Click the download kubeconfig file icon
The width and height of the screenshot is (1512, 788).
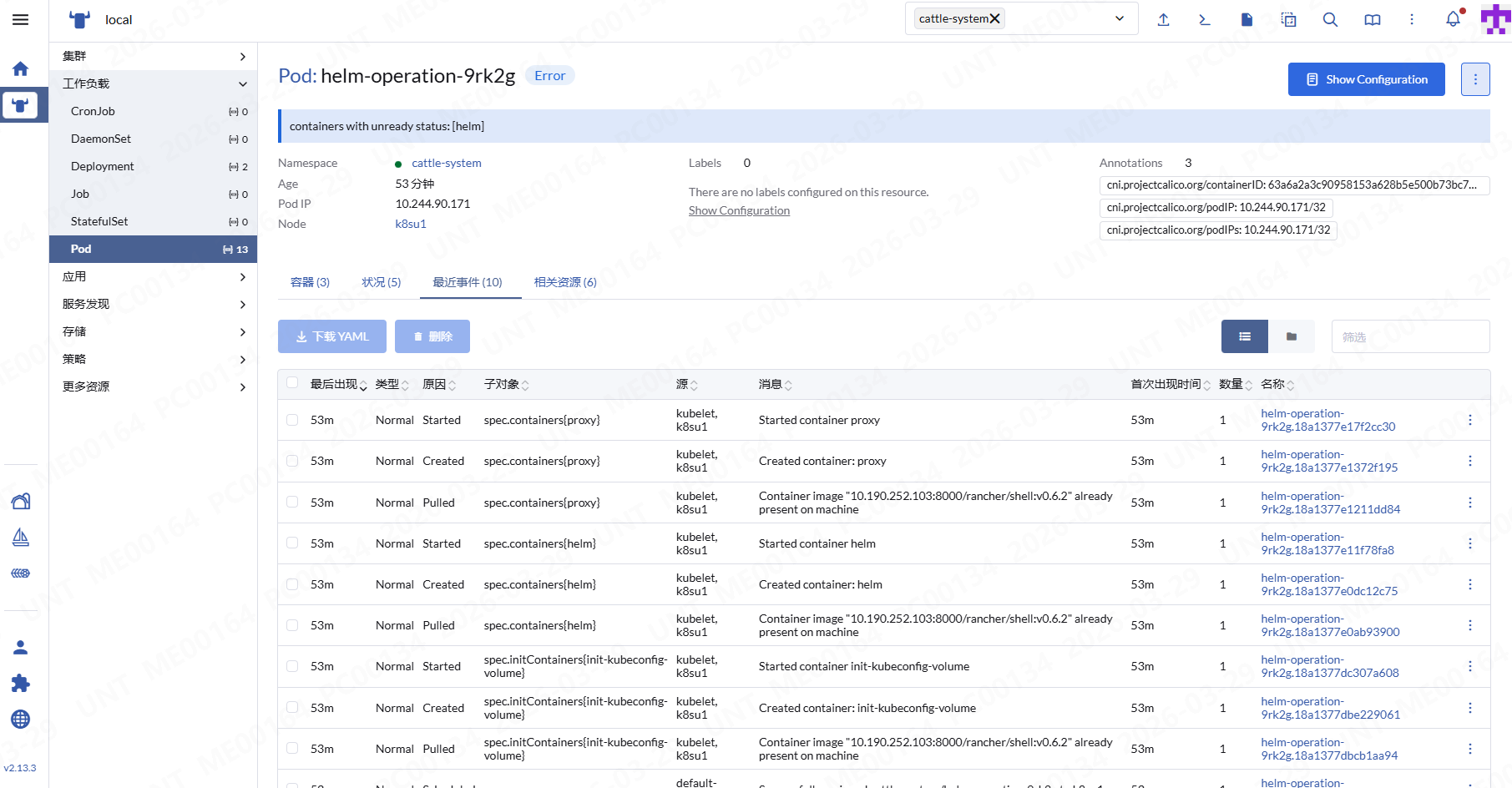click(1247, 20)
